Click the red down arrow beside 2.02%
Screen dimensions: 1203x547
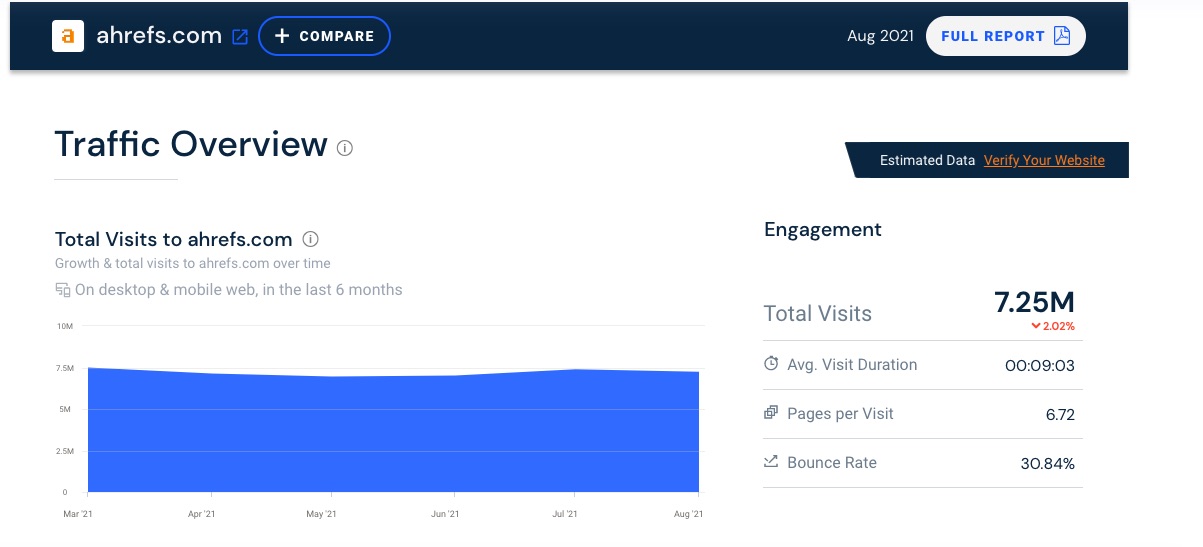pyautogui.click(x=1035, y=326)
